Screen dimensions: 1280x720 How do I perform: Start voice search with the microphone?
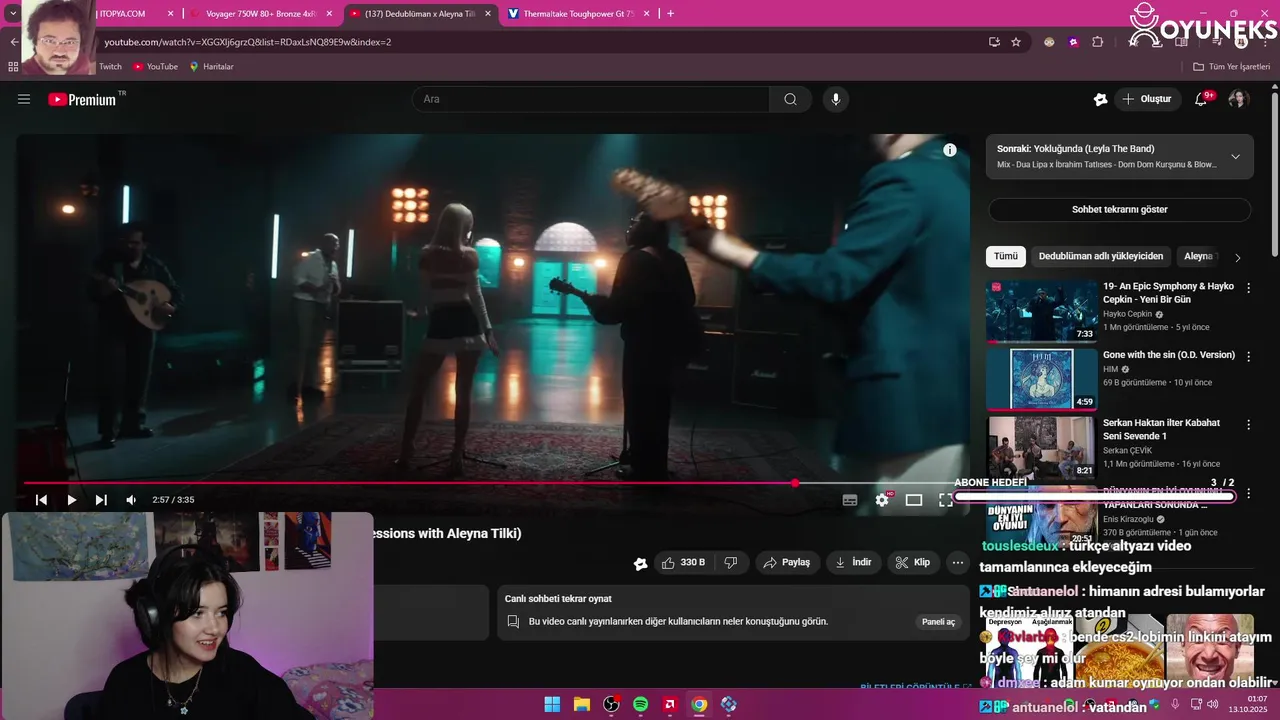[x=836, y=99]
